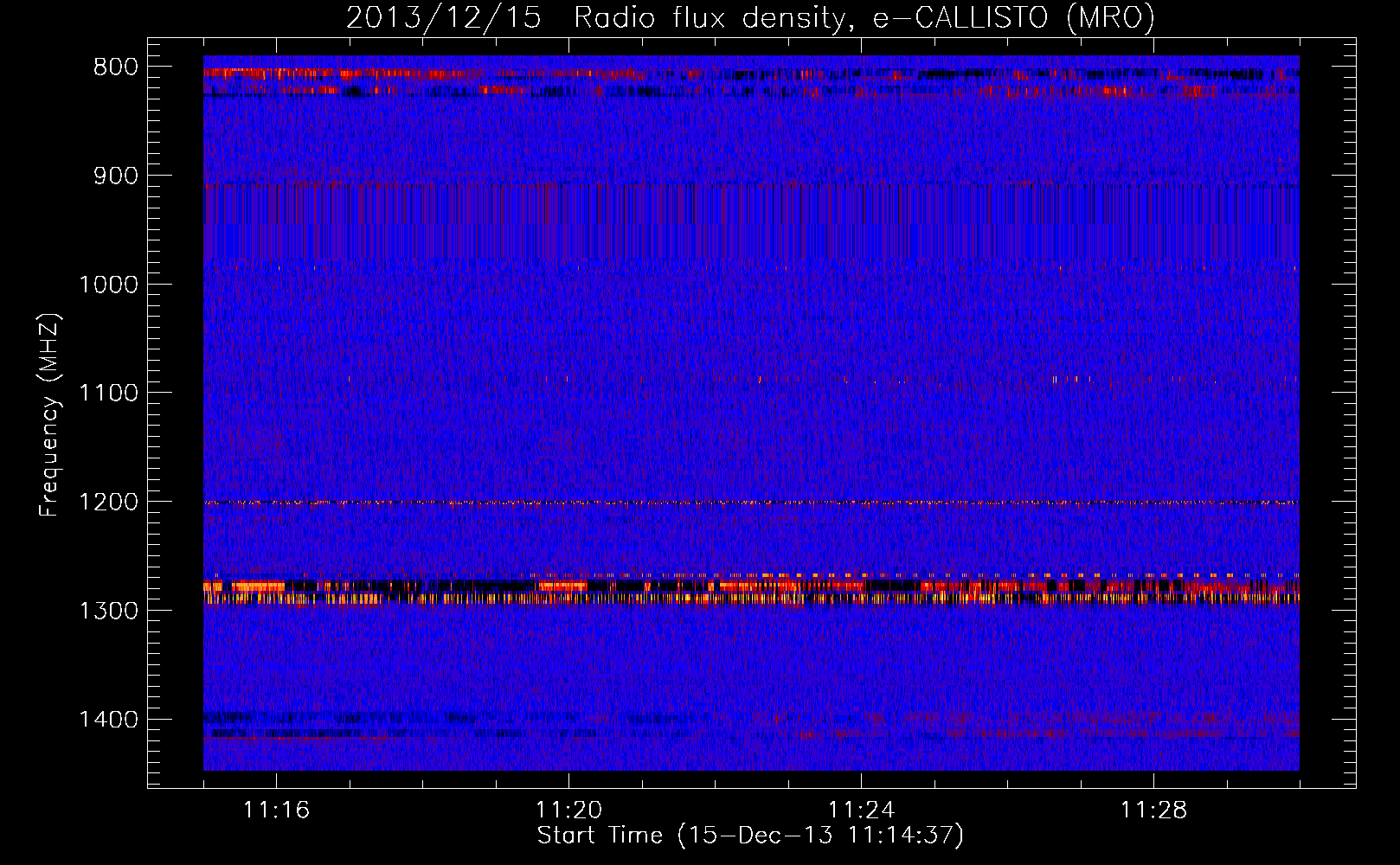
Task: Click the 11:28 time tick label
Action: 1153,811
